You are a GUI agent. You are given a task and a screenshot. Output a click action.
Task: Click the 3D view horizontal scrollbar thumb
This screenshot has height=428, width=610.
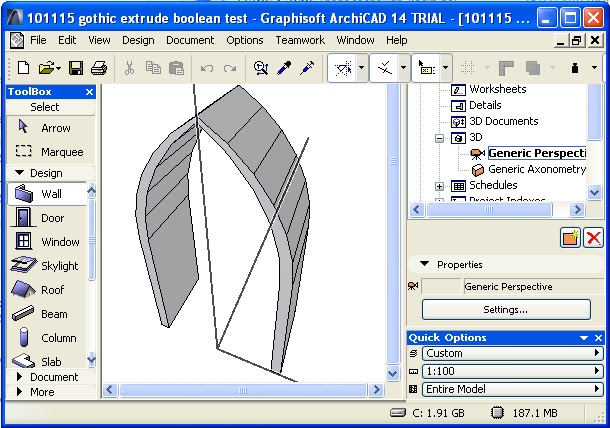243,390
